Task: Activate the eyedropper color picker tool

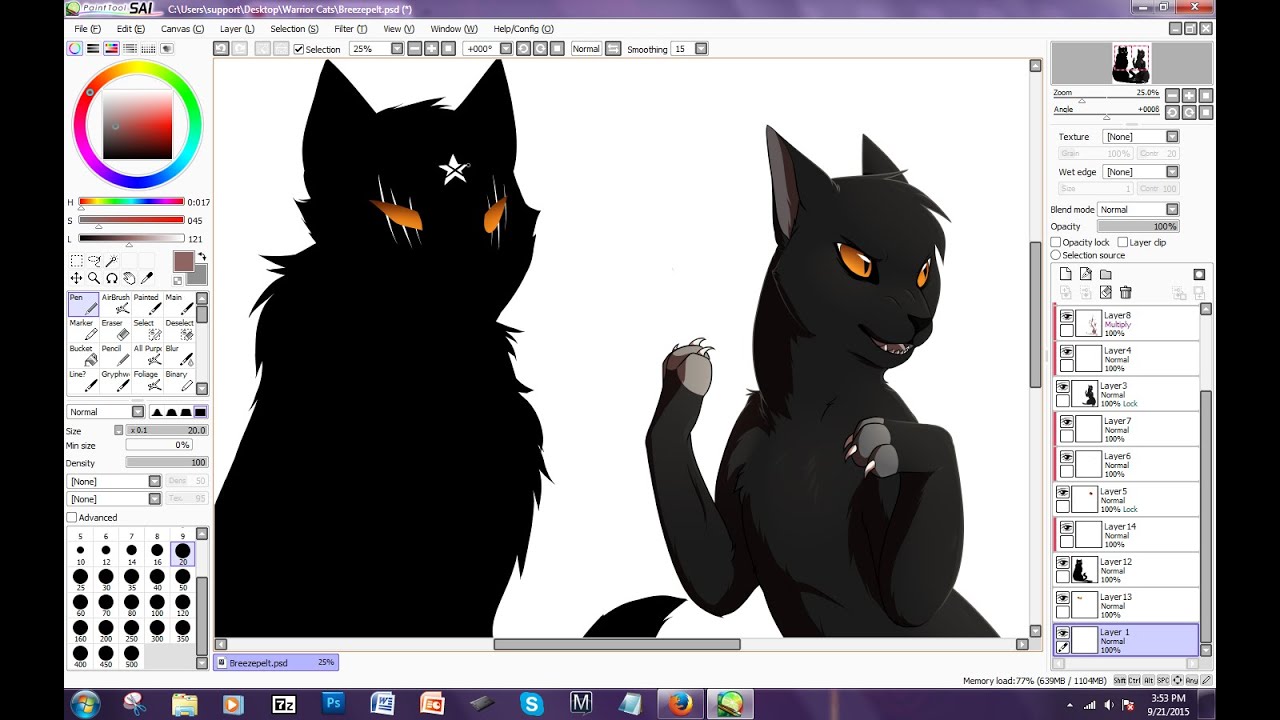Action: [x=147, y=278]
